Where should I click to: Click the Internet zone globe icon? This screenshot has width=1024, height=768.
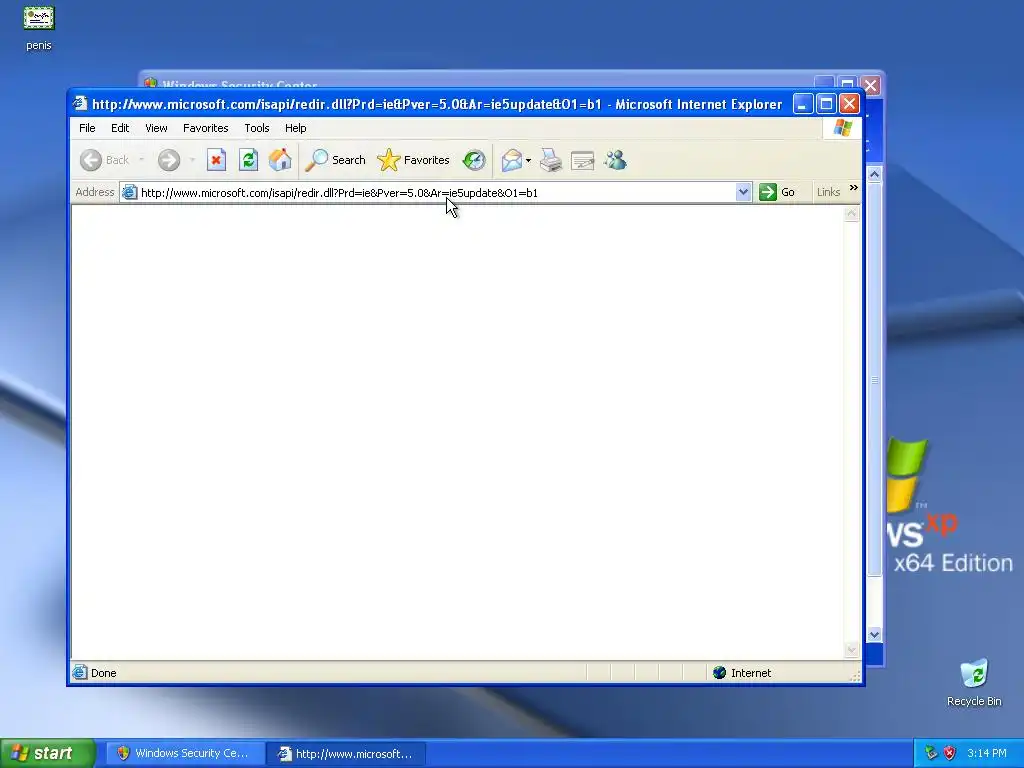click(x=719, y=673)
